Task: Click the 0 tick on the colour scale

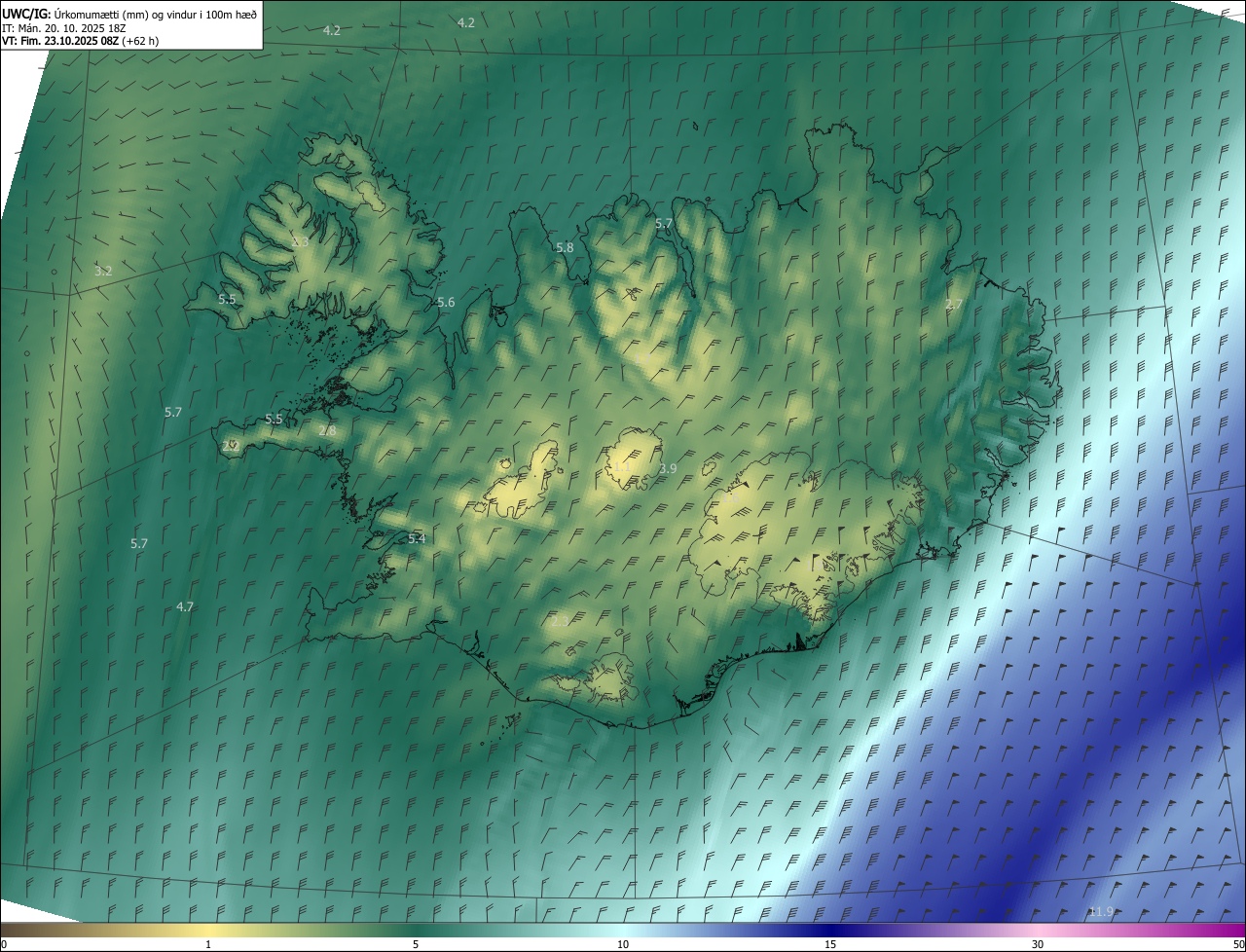Action: pos(4,945)
